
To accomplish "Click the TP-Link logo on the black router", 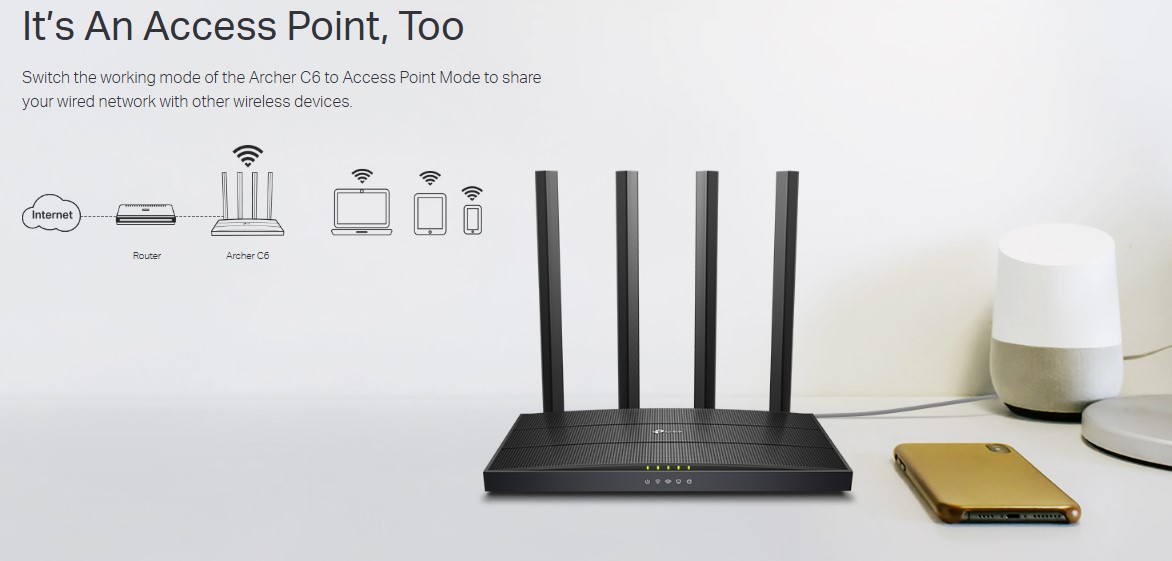I will pyautogui.click(x=667, y=431).
